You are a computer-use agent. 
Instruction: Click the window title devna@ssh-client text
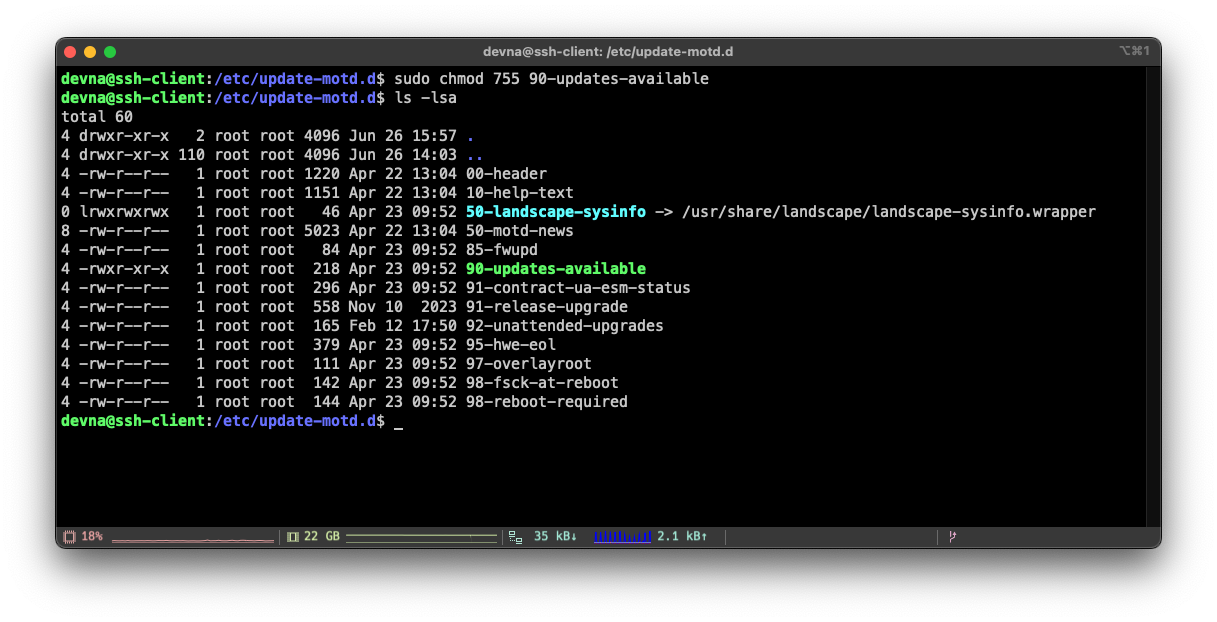(x=608, y=52)
